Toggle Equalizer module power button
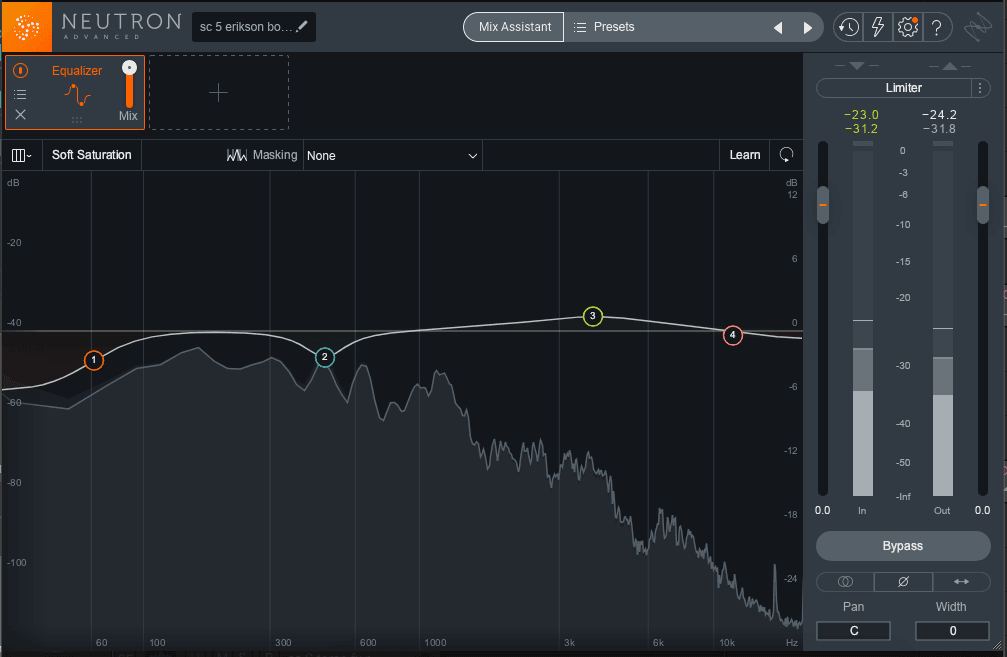 coord(21,70)
